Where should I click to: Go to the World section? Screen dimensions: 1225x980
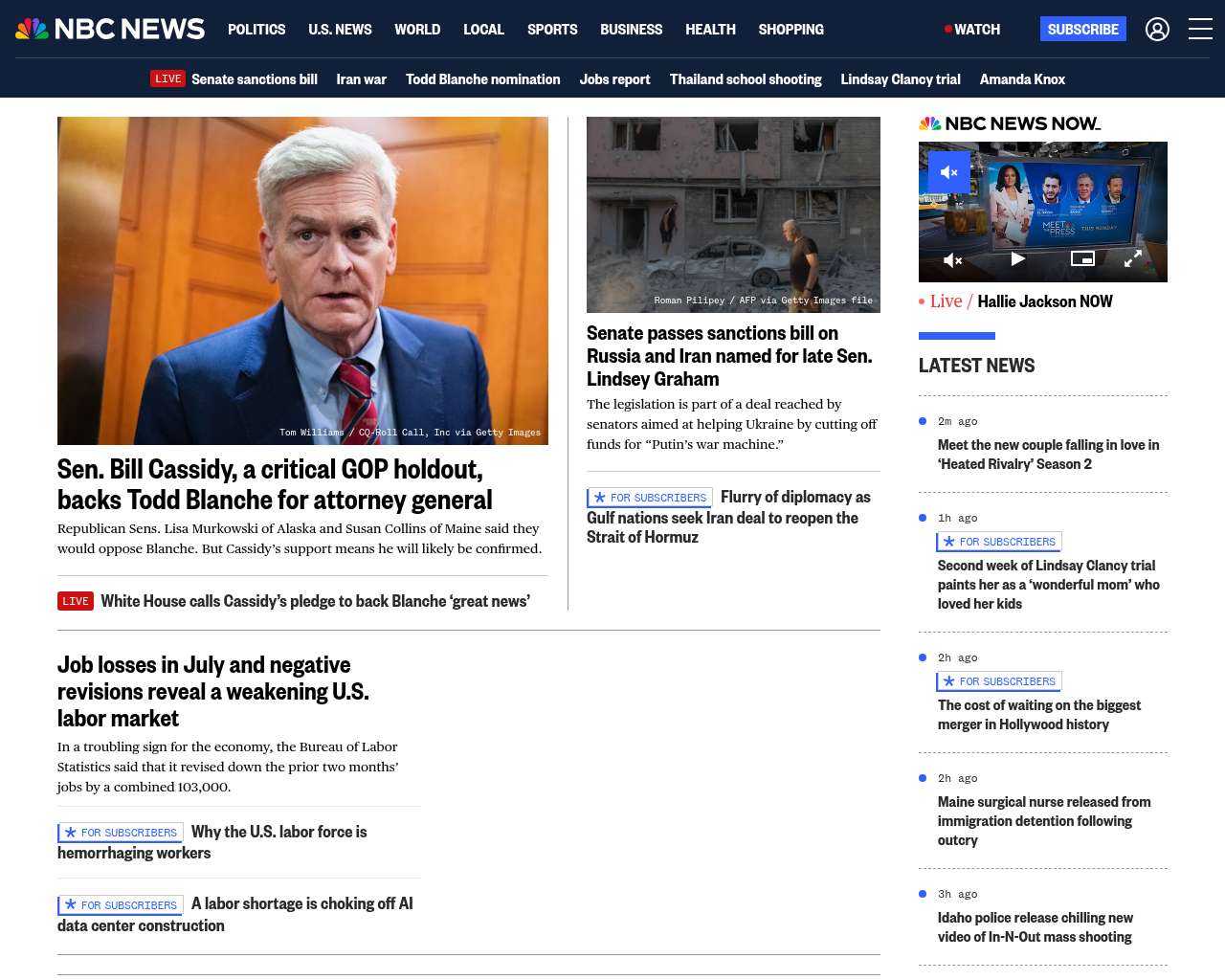tap(417, 30)
